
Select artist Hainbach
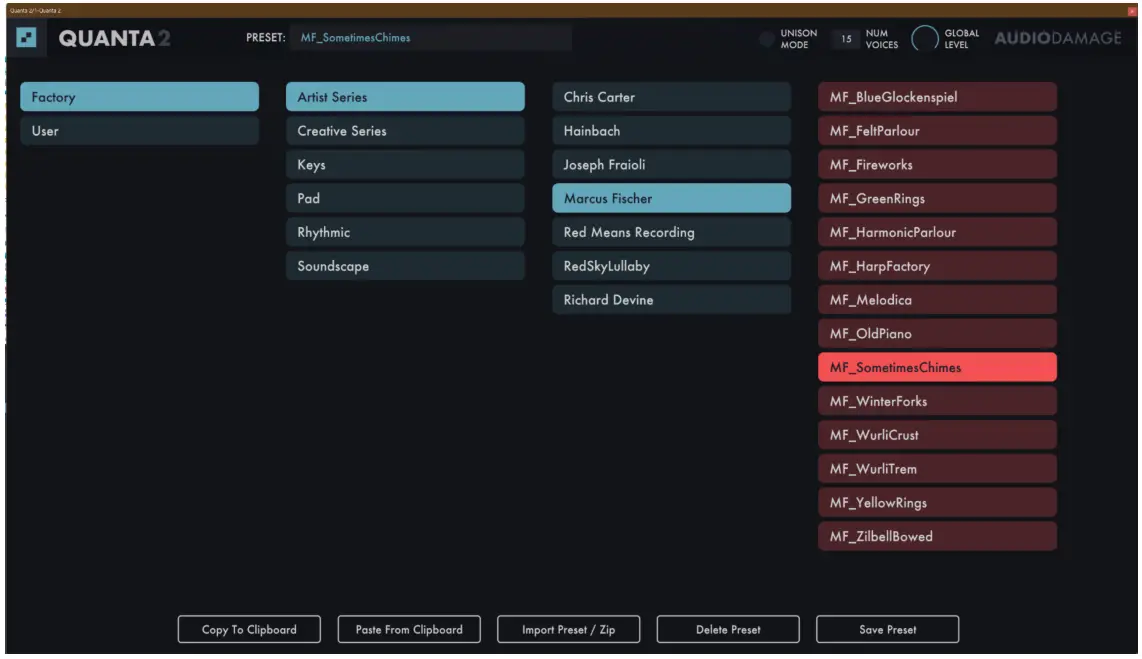click(x=671, y=131)
